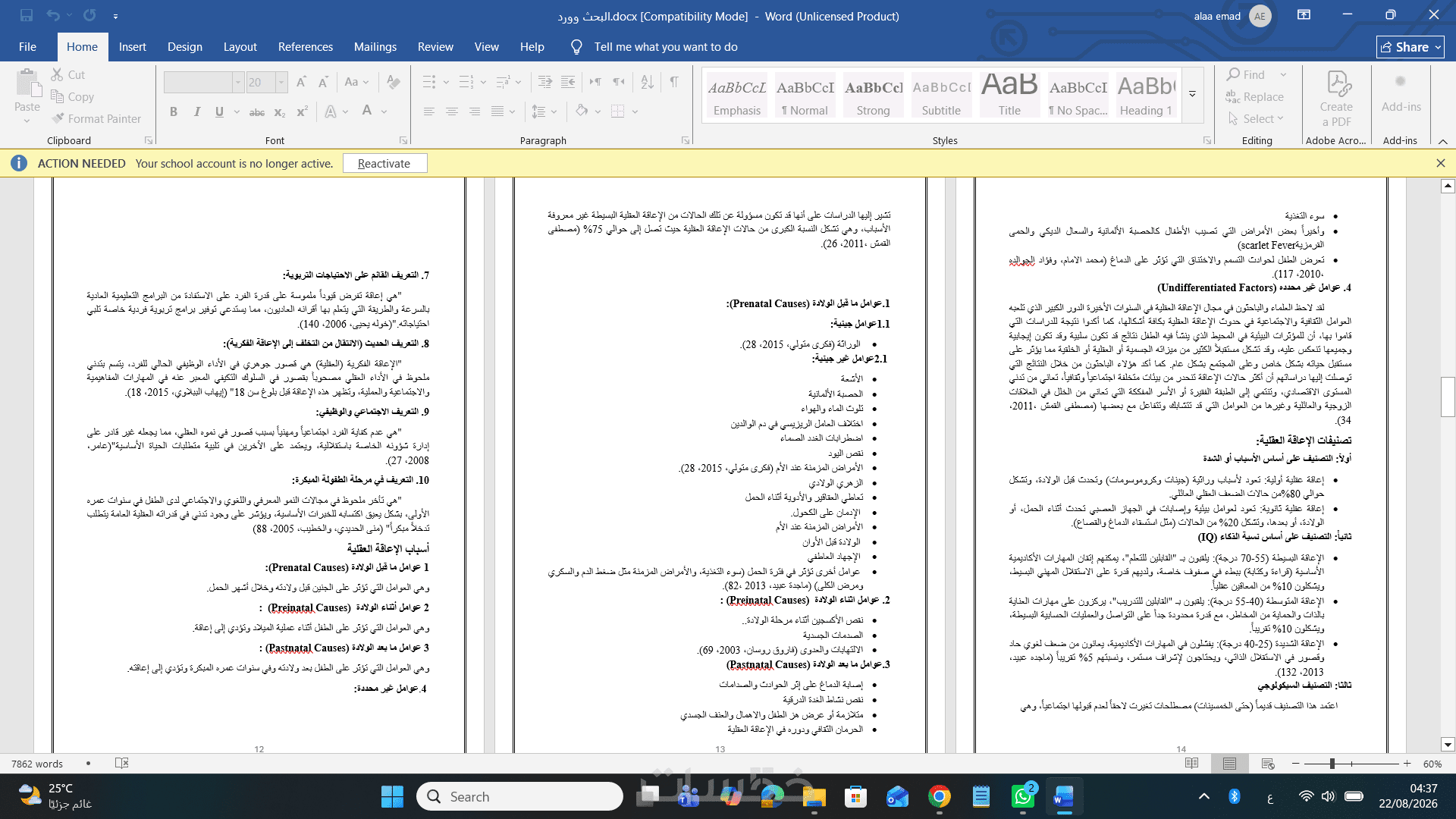Click the Sort icon in Paragraph group
1456x819 pixels.
coord(647,82)
